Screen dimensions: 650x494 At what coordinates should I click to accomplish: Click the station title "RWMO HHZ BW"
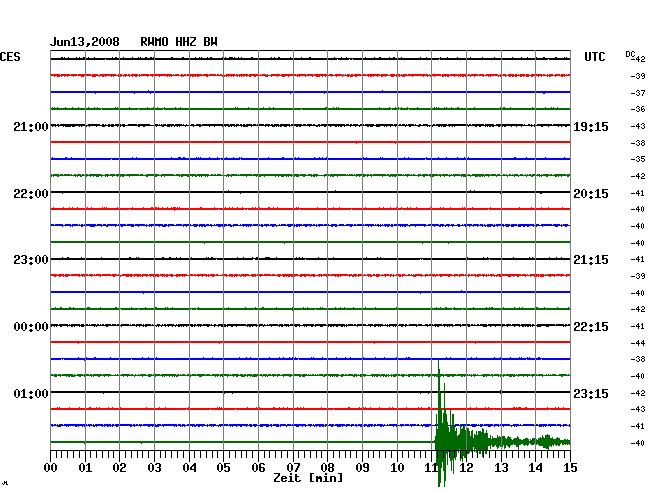coord(179,42)
